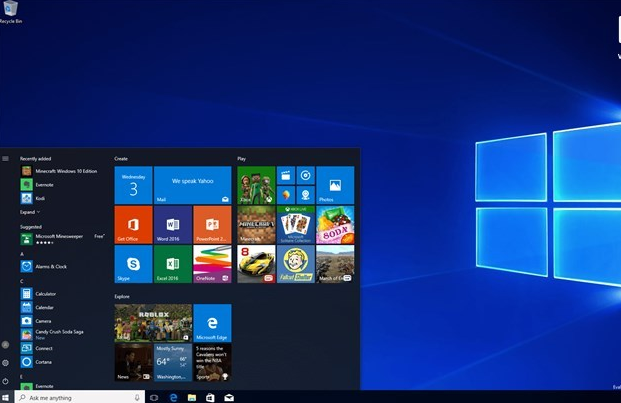Viewport: 621px width, 403px height.
Task: Open the News tile
Action: pos(133,362)
